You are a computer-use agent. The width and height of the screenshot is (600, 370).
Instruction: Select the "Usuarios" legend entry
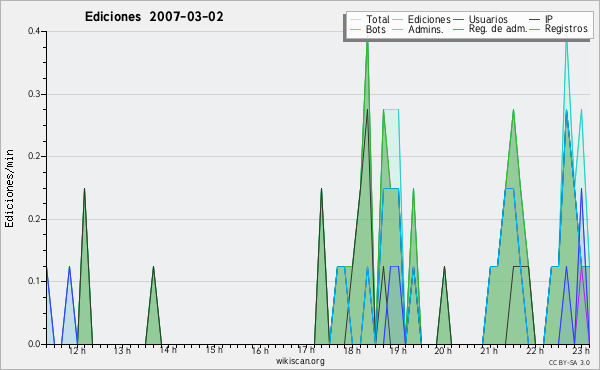click(488, 19)
